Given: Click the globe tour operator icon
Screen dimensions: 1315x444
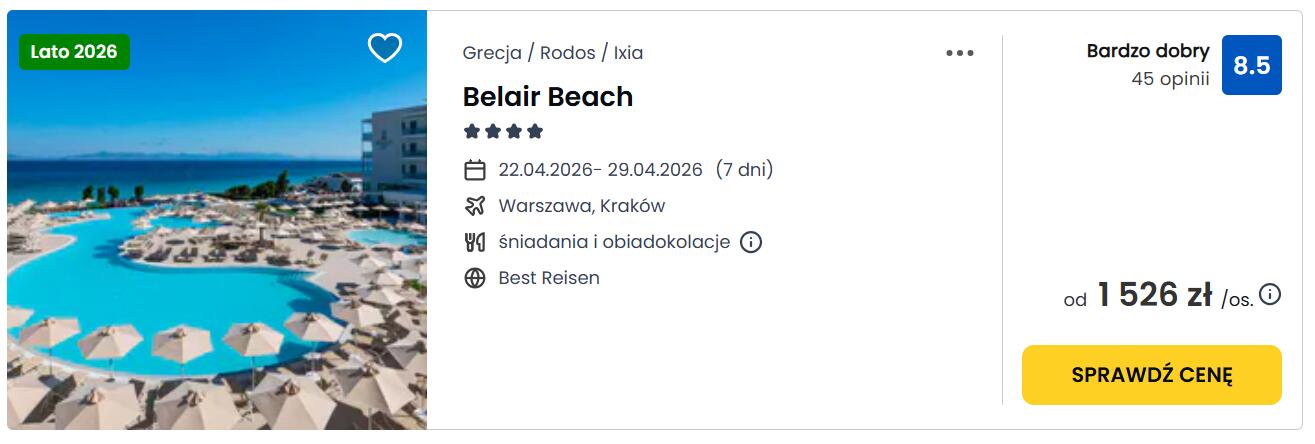Looking at the screenshot, I should pos(475,278).
